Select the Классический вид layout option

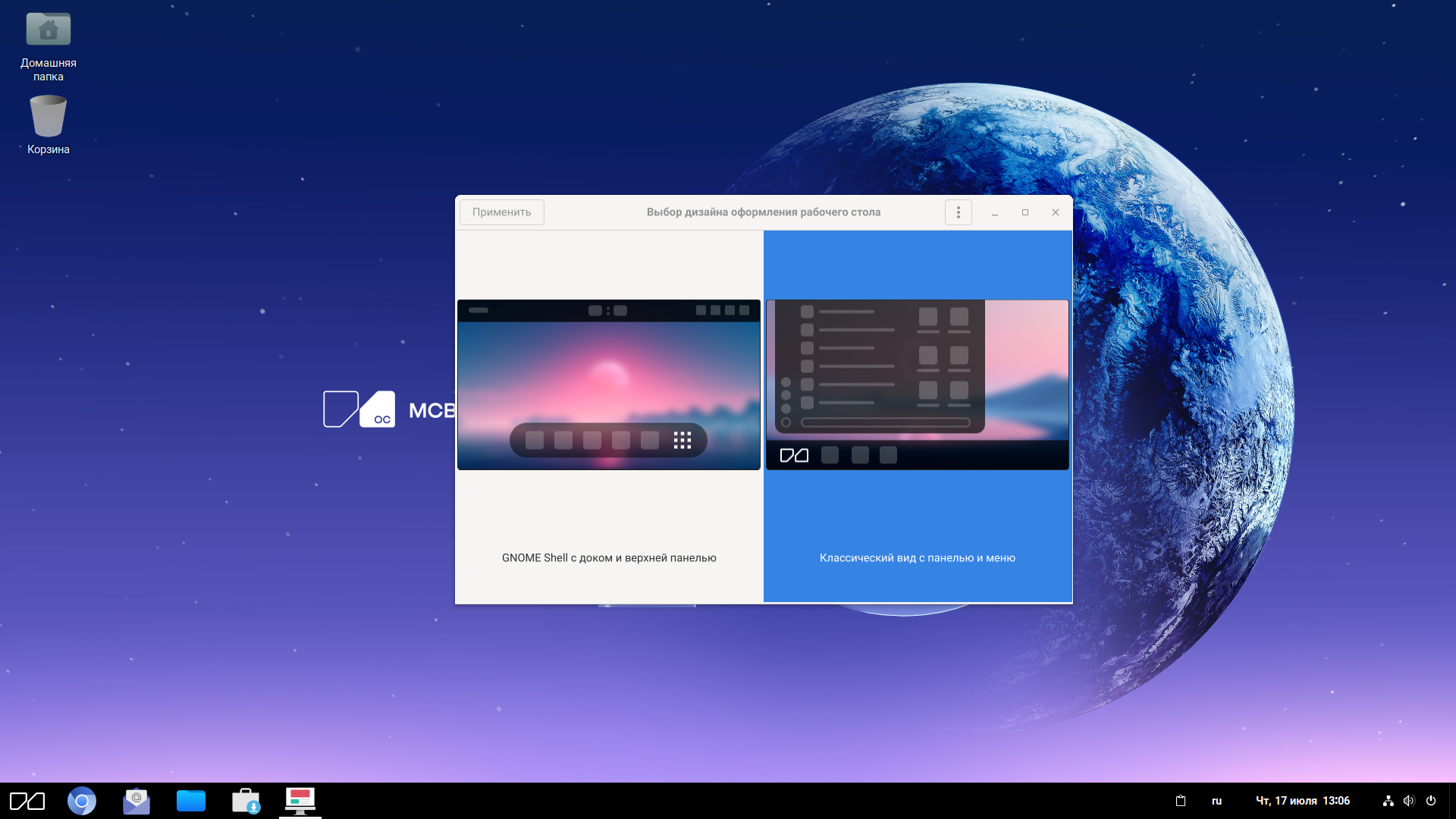[917, 557]
